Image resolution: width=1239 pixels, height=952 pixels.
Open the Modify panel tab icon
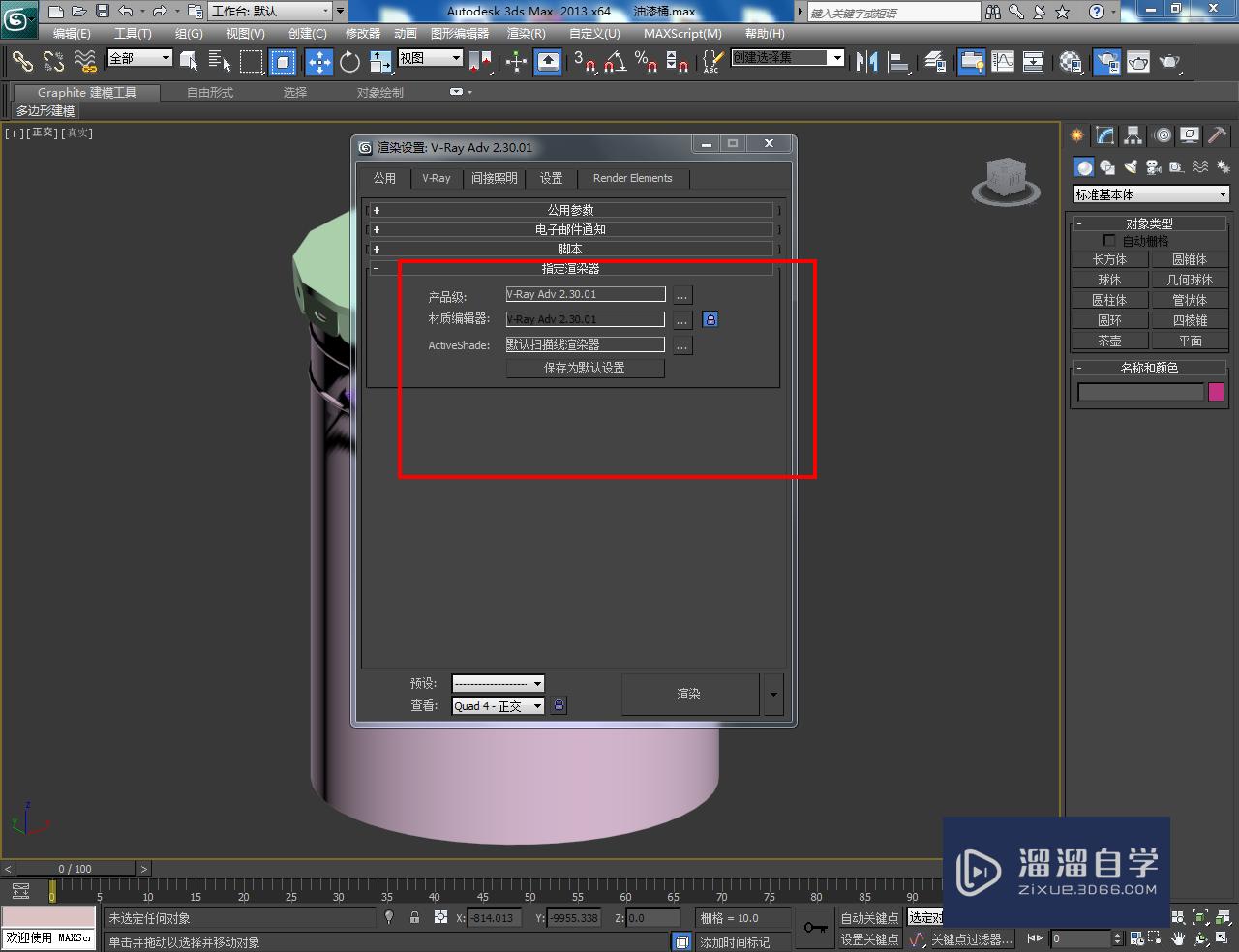click(x=1104, y=135)
